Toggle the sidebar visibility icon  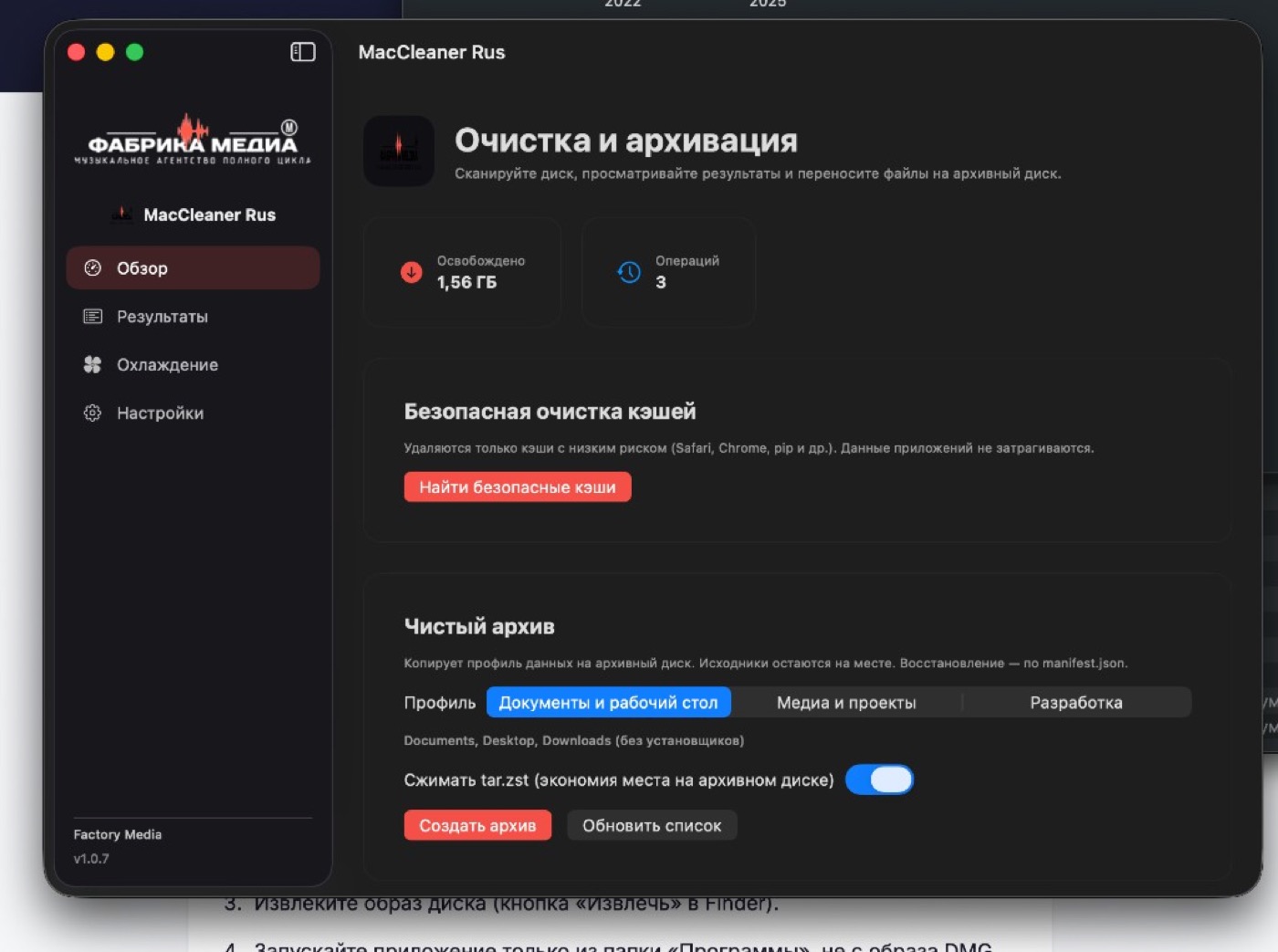(x=303, y=52)
